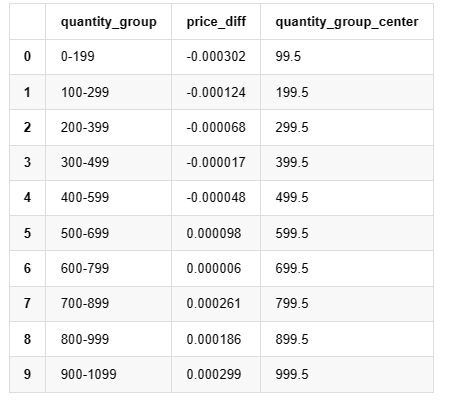Click the price_diff value -0.000302
453x406 pixels.
pos(216,57)
